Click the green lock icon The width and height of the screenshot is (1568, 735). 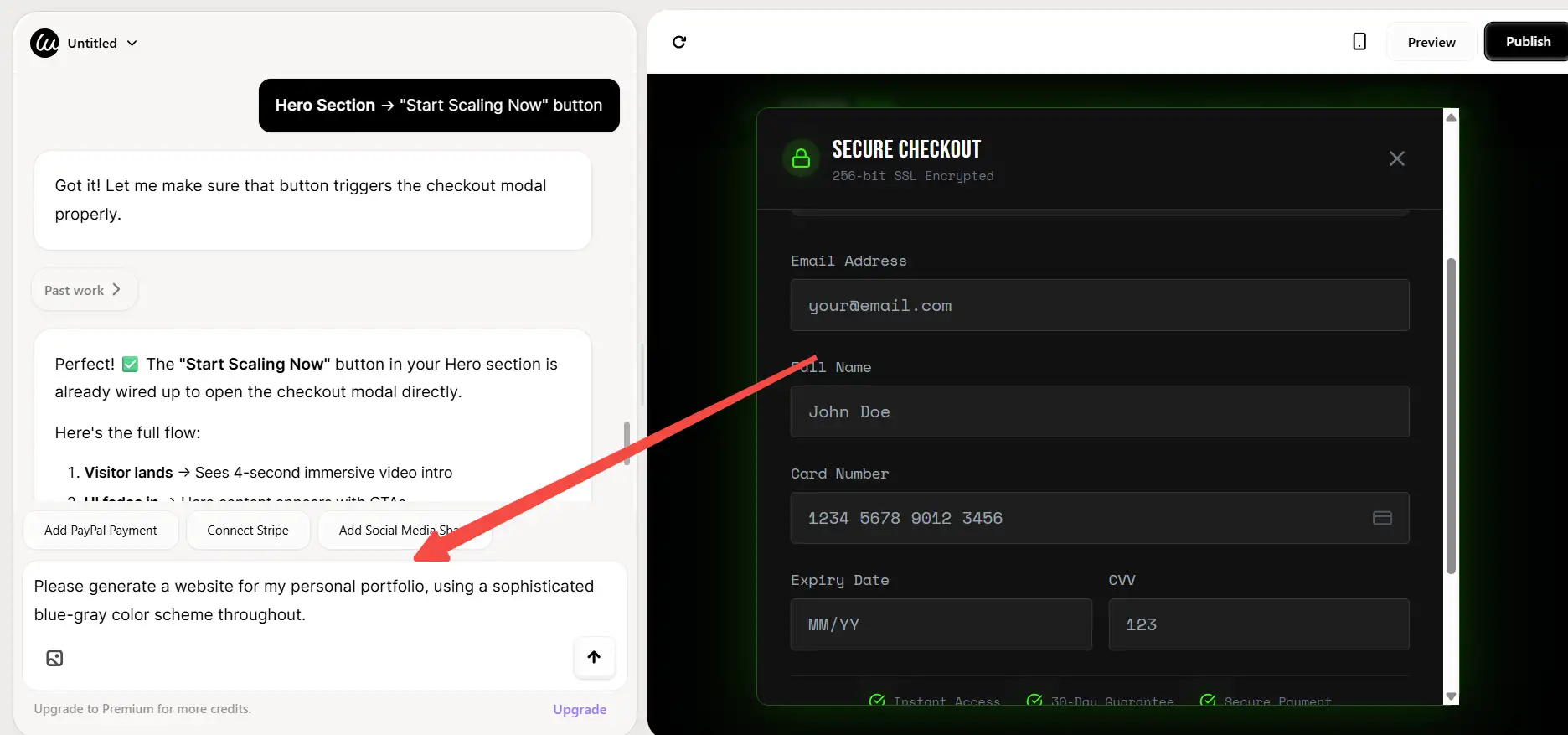[x=801, y=158]
